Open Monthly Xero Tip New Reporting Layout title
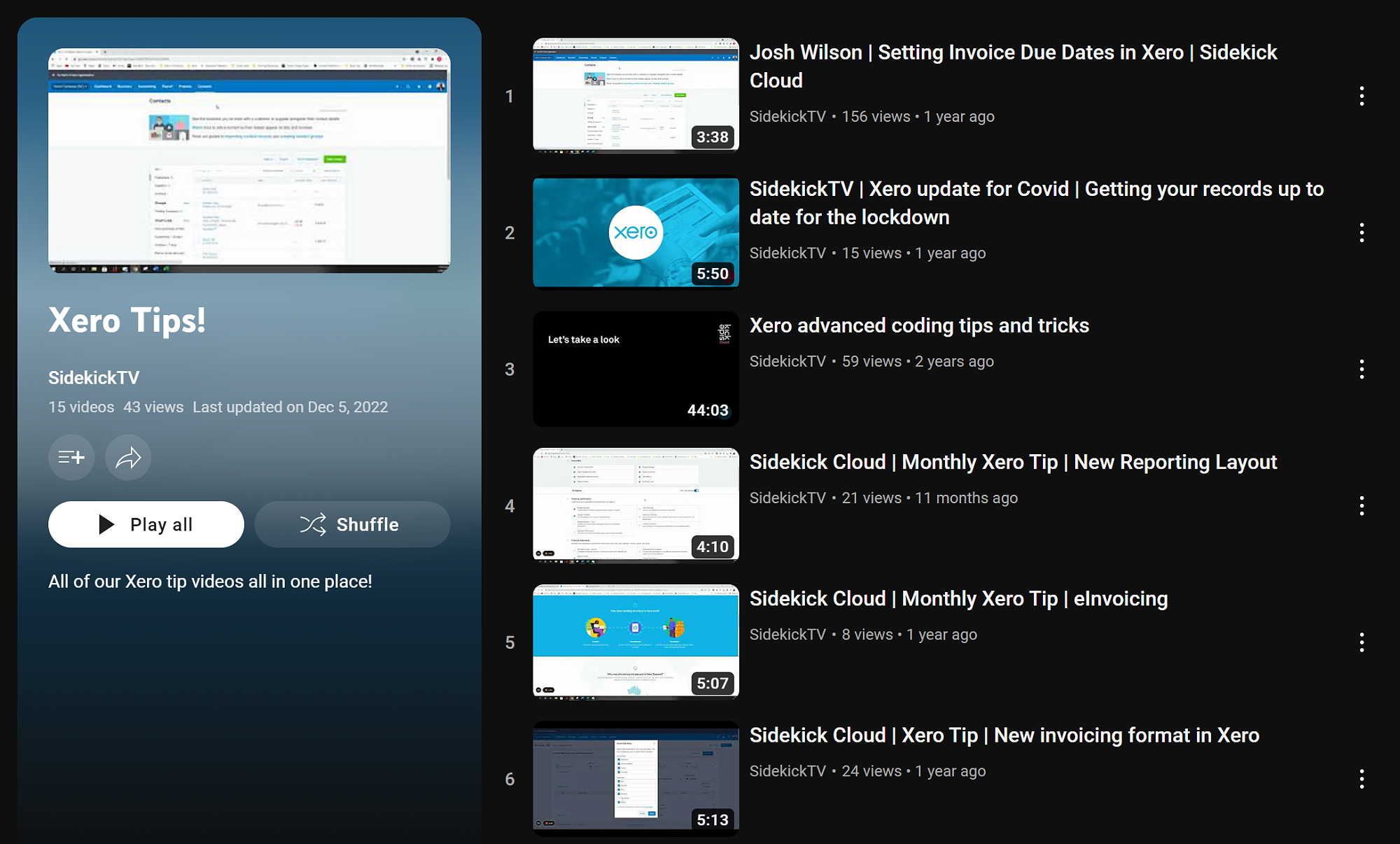Screen dimensions: 1400x844 [1013, 462]
